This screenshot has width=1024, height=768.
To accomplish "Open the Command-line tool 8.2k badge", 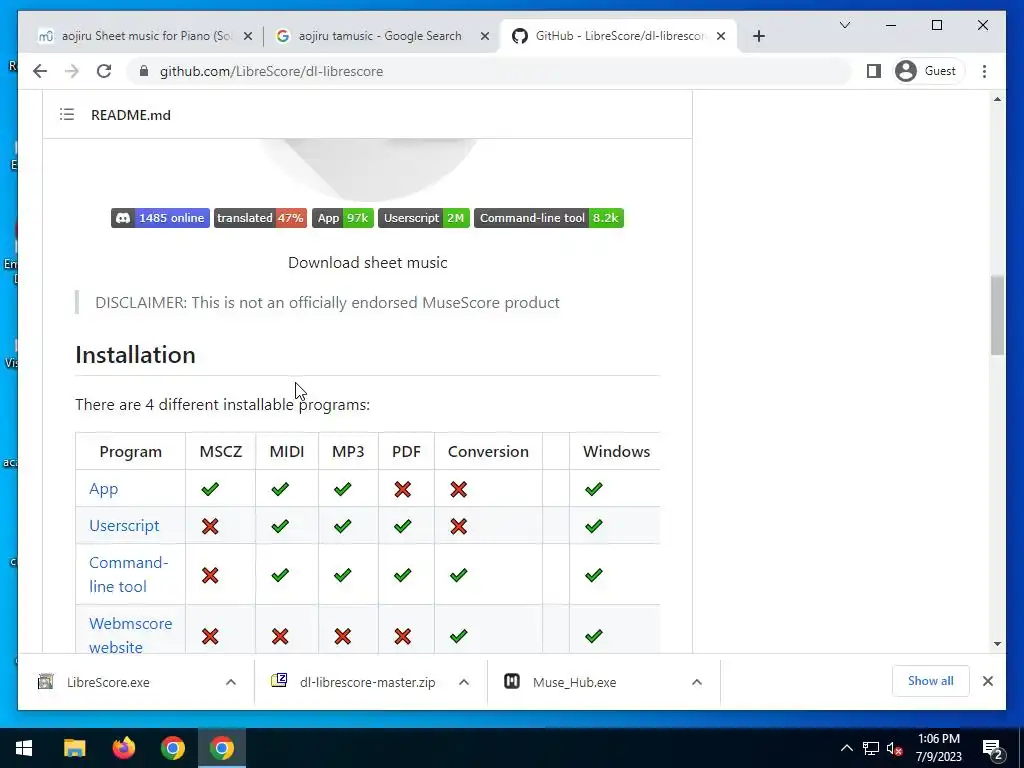I will 549,218.
